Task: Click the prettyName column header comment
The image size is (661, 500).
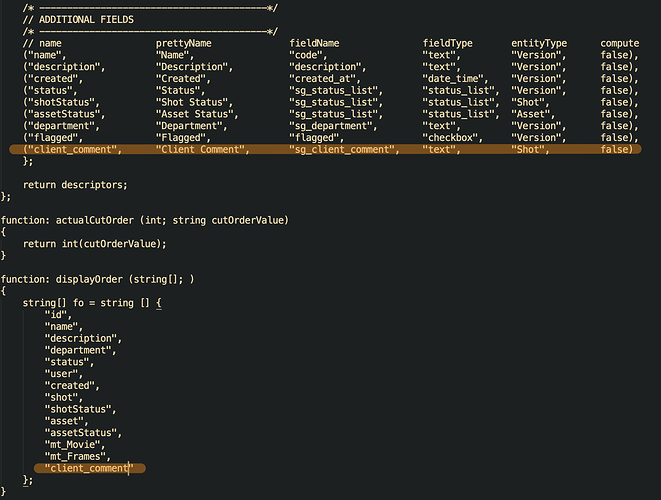Action: click(x=183, y=43)
